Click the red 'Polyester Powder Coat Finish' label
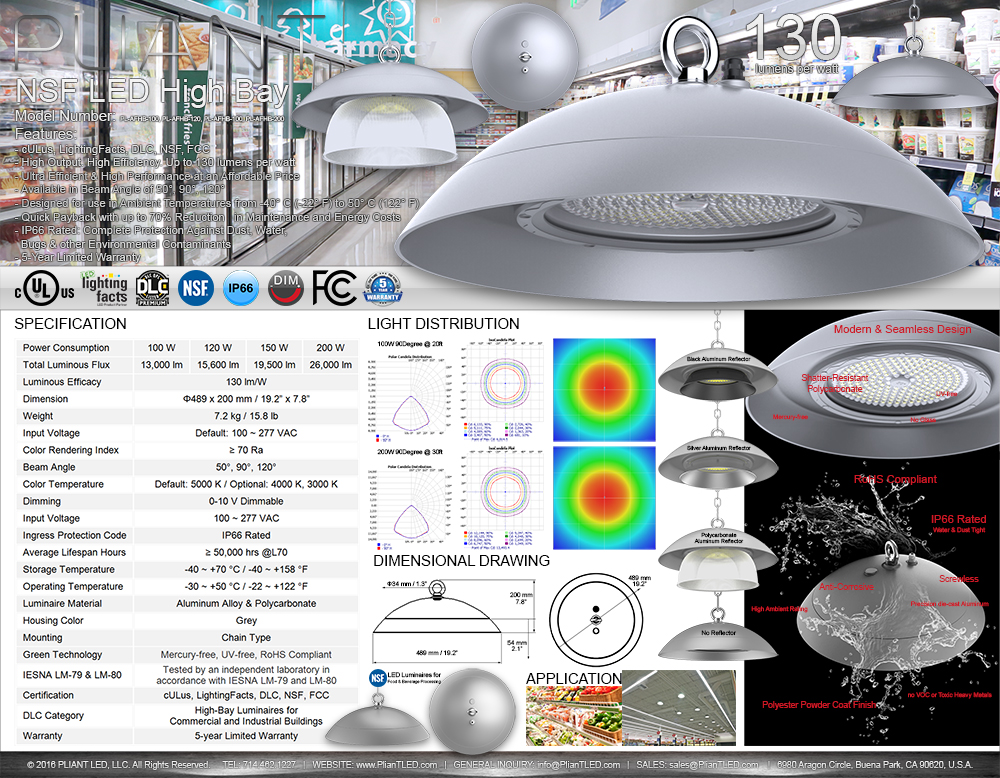Image resolution: width=1000 pixels, height=778 pixels. 820,705
